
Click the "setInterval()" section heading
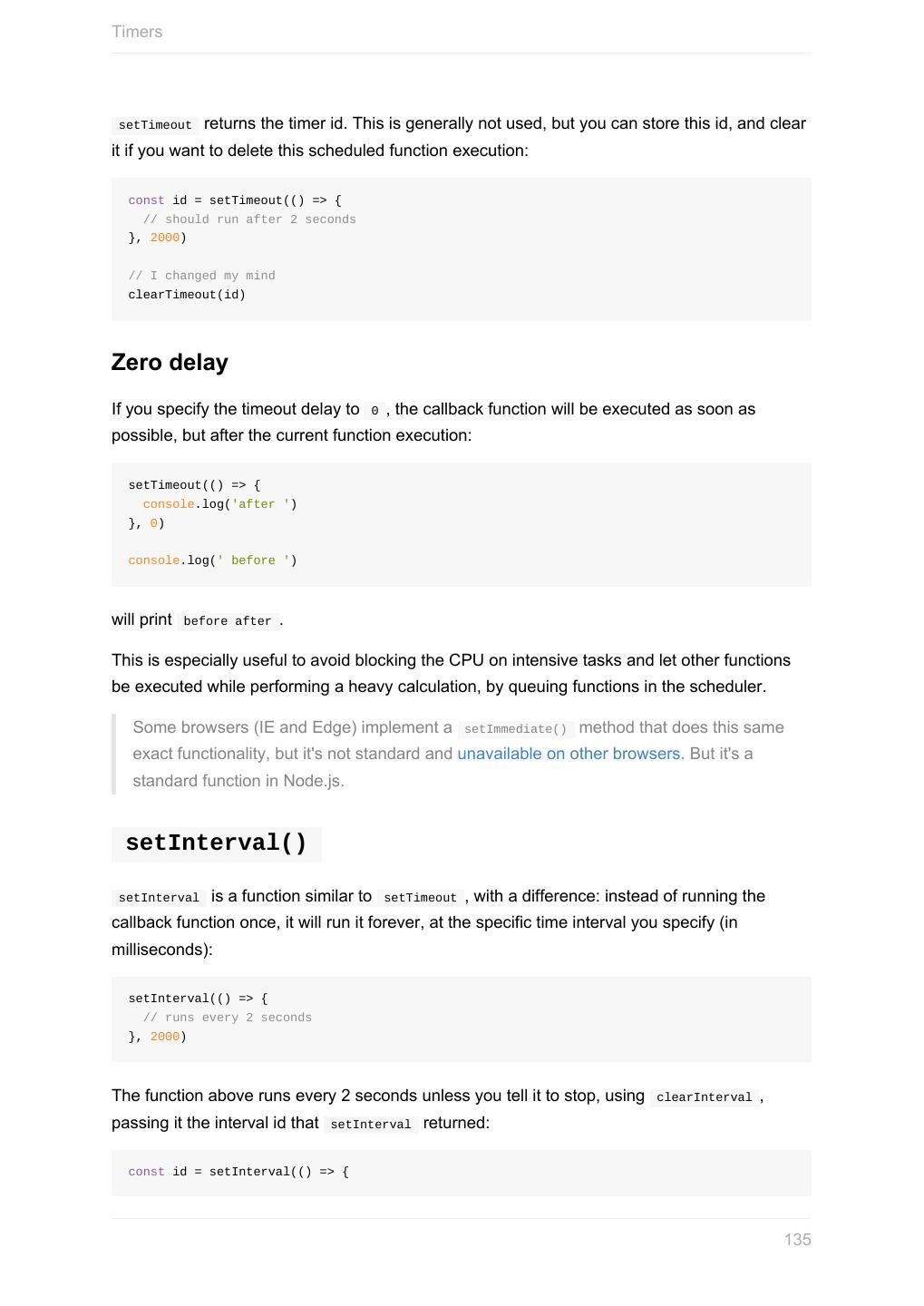coord(217,843)
